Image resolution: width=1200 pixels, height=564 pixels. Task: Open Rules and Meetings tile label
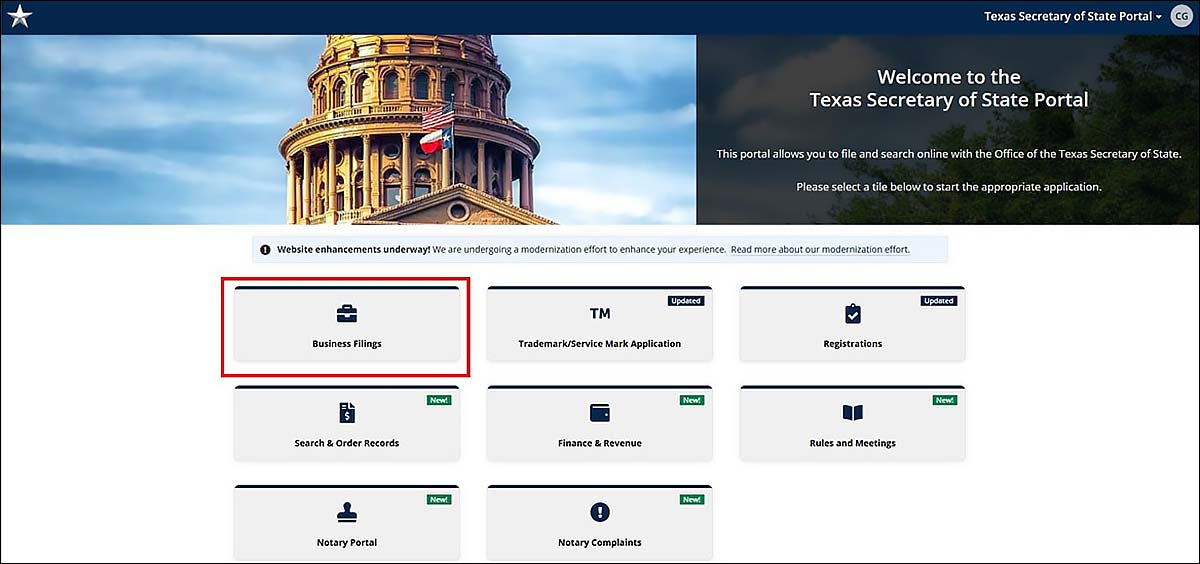853,443
